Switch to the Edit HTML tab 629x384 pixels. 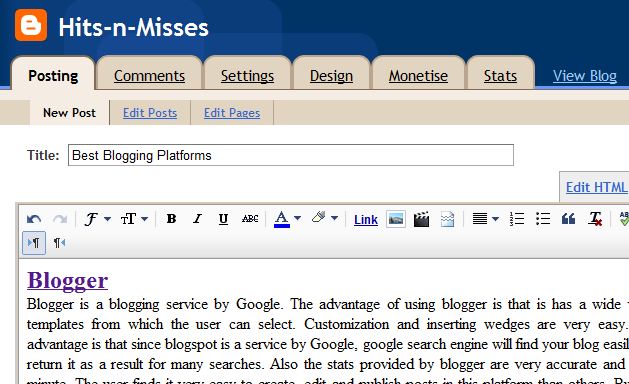596,187
